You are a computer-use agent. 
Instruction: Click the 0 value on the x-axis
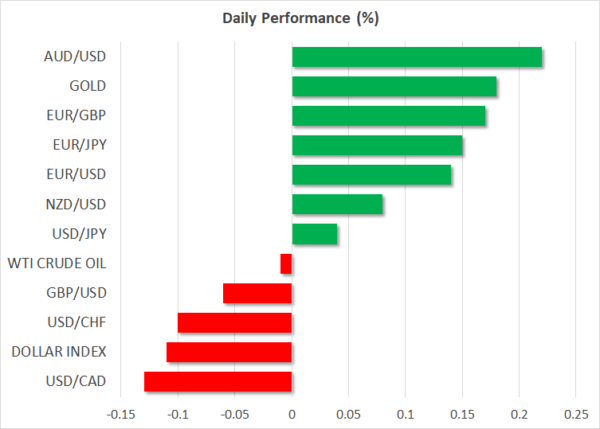pyautogui.click(x=291, y=413)
